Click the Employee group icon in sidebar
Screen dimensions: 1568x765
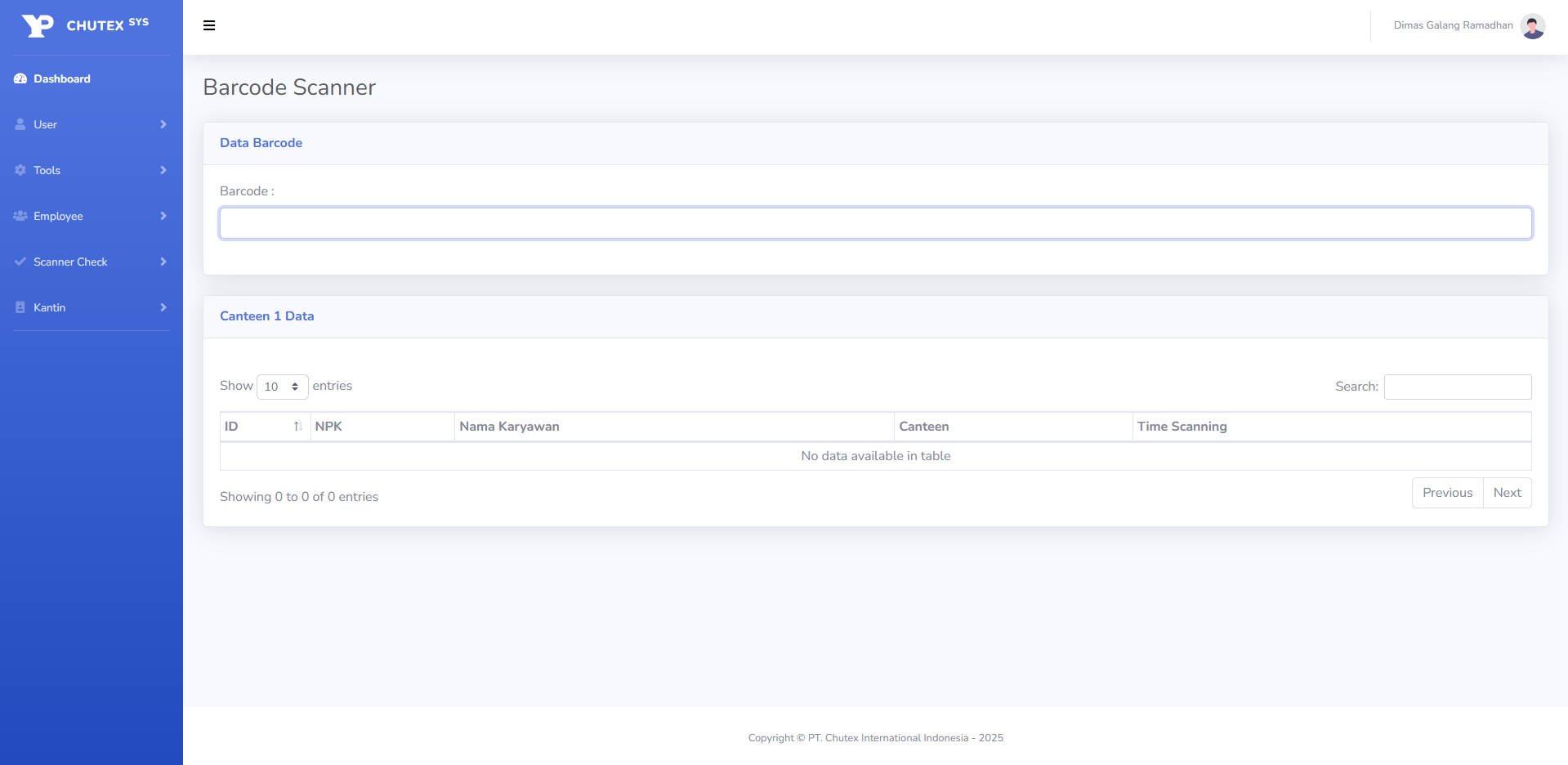[x=20, y=217]
